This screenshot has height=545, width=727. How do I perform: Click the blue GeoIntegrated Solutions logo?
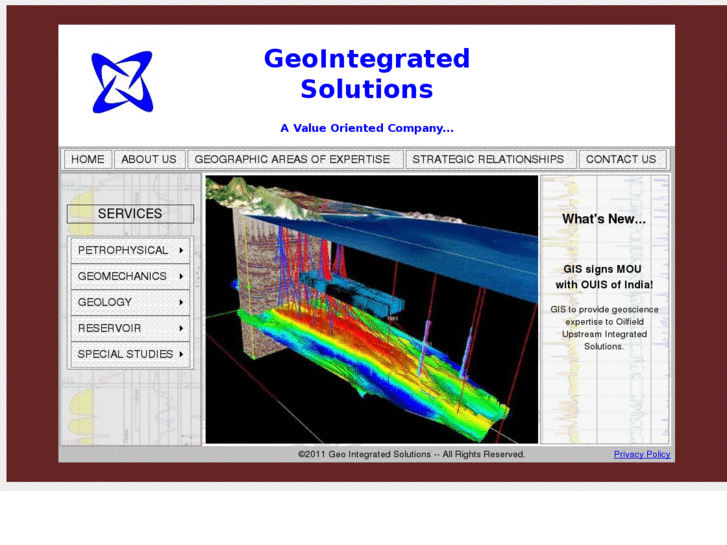click(122, 82)
